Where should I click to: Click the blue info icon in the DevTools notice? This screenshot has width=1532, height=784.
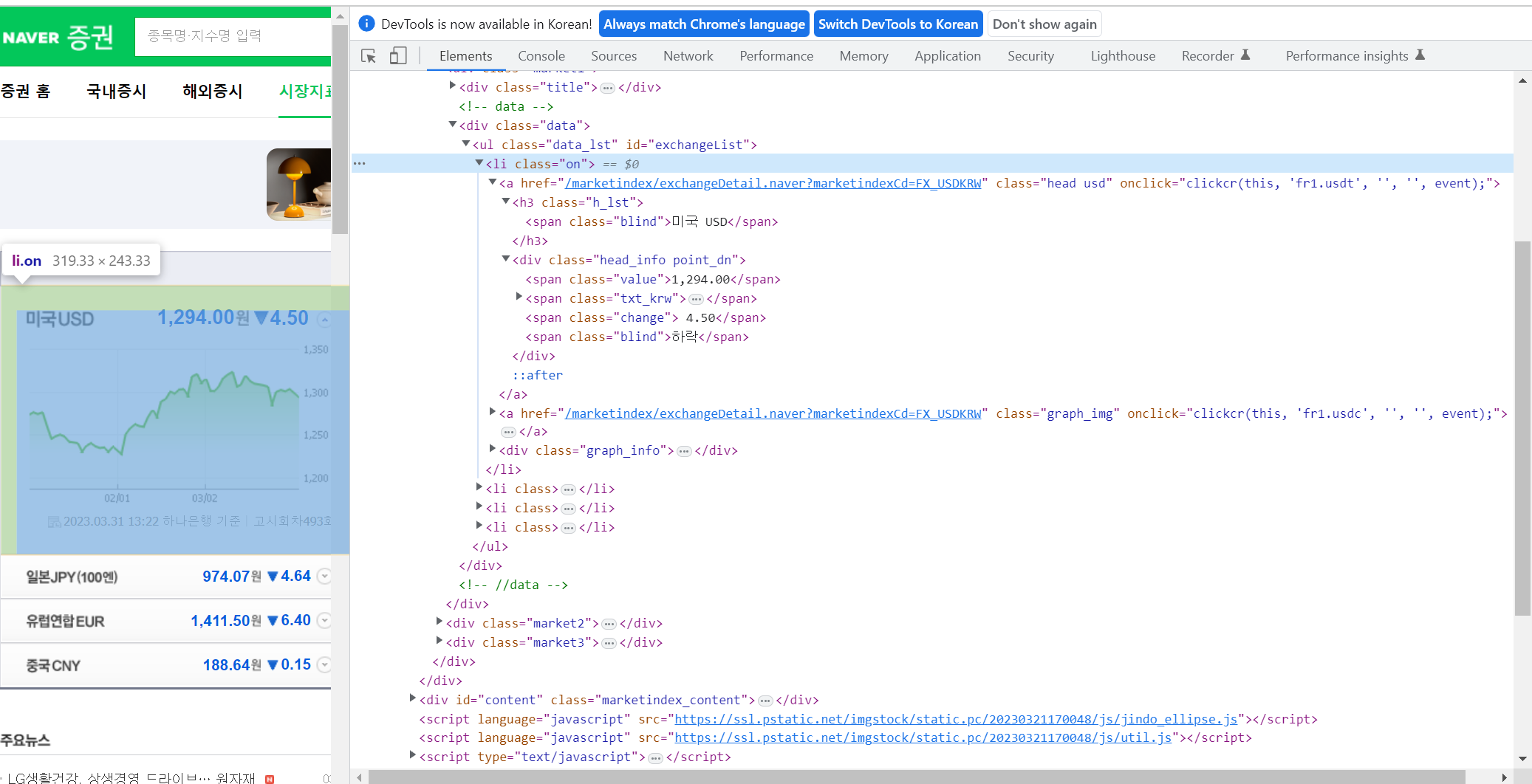click(366, 24)
